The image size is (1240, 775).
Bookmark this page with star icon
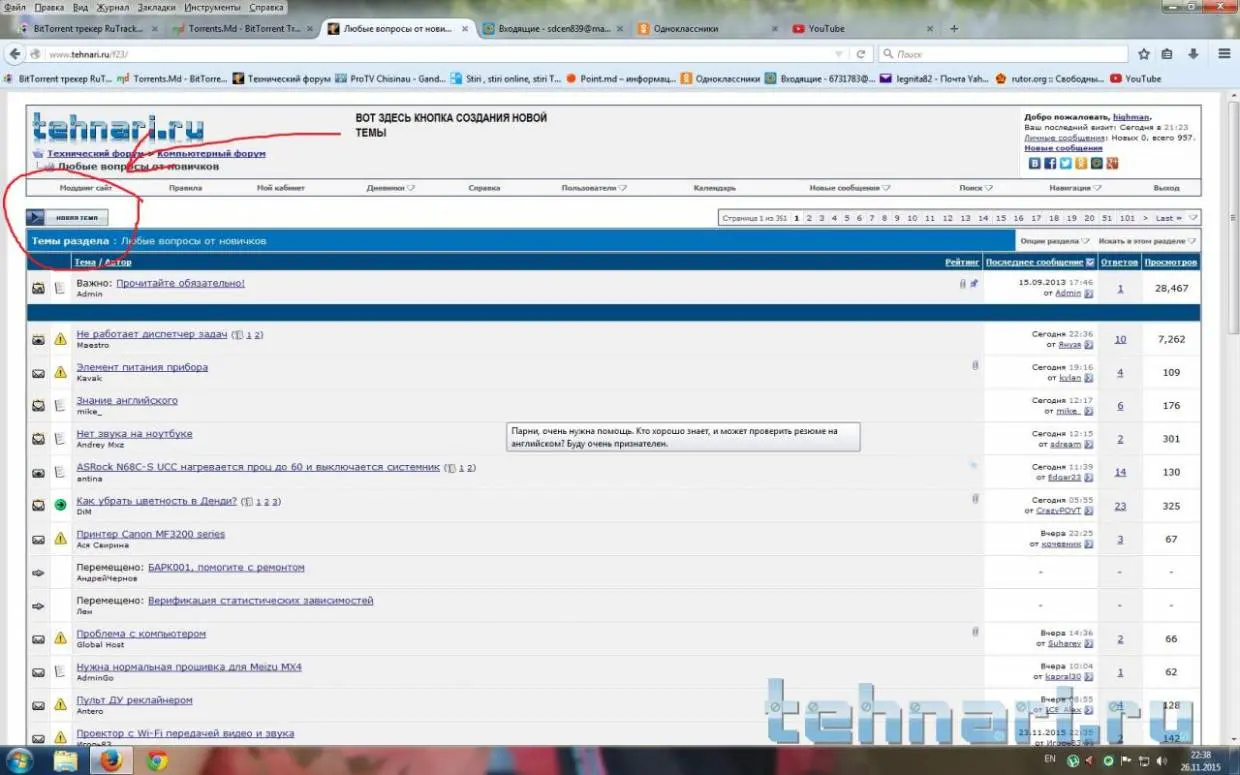[x=1144, y=54]
